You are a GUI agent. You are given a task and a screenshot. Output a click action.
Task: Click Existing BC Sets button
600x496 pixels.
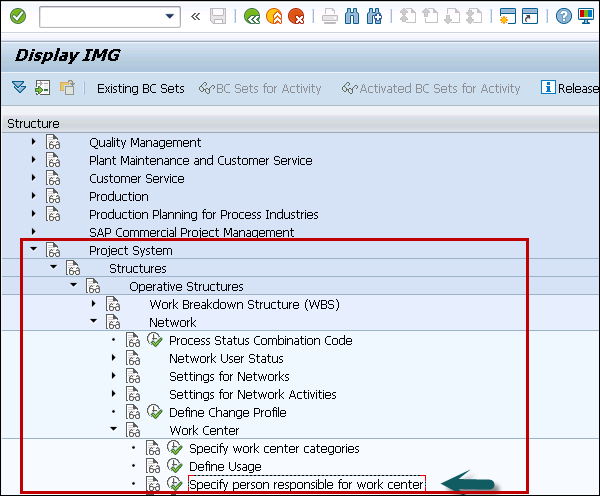[x=140, y=89]
